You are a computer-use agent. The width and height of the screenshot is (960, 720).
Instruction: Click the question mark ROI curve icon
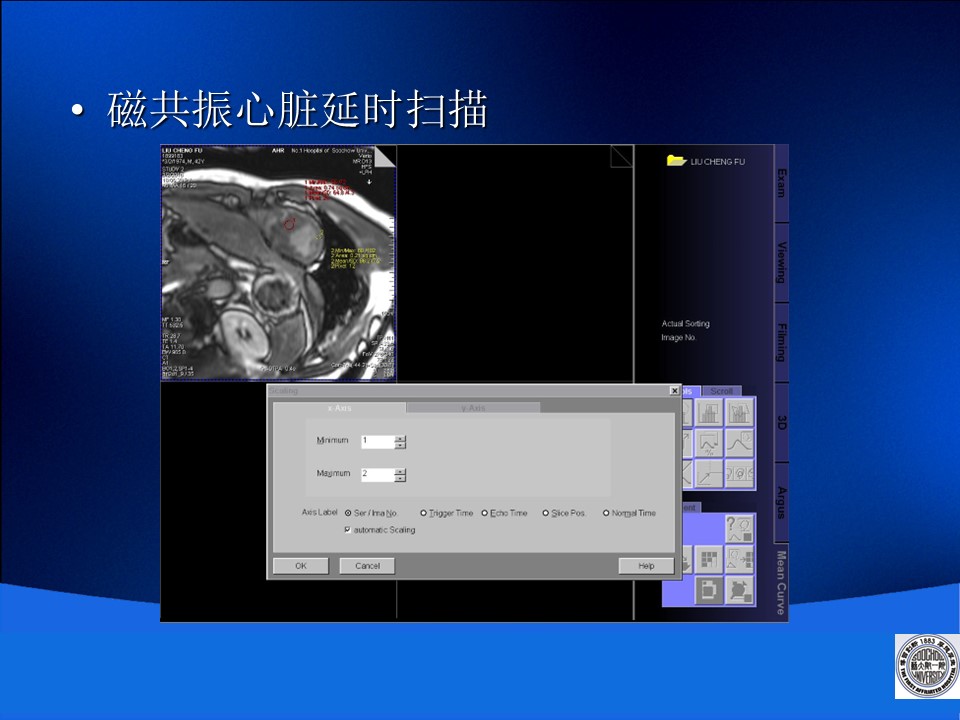[740, 529]
